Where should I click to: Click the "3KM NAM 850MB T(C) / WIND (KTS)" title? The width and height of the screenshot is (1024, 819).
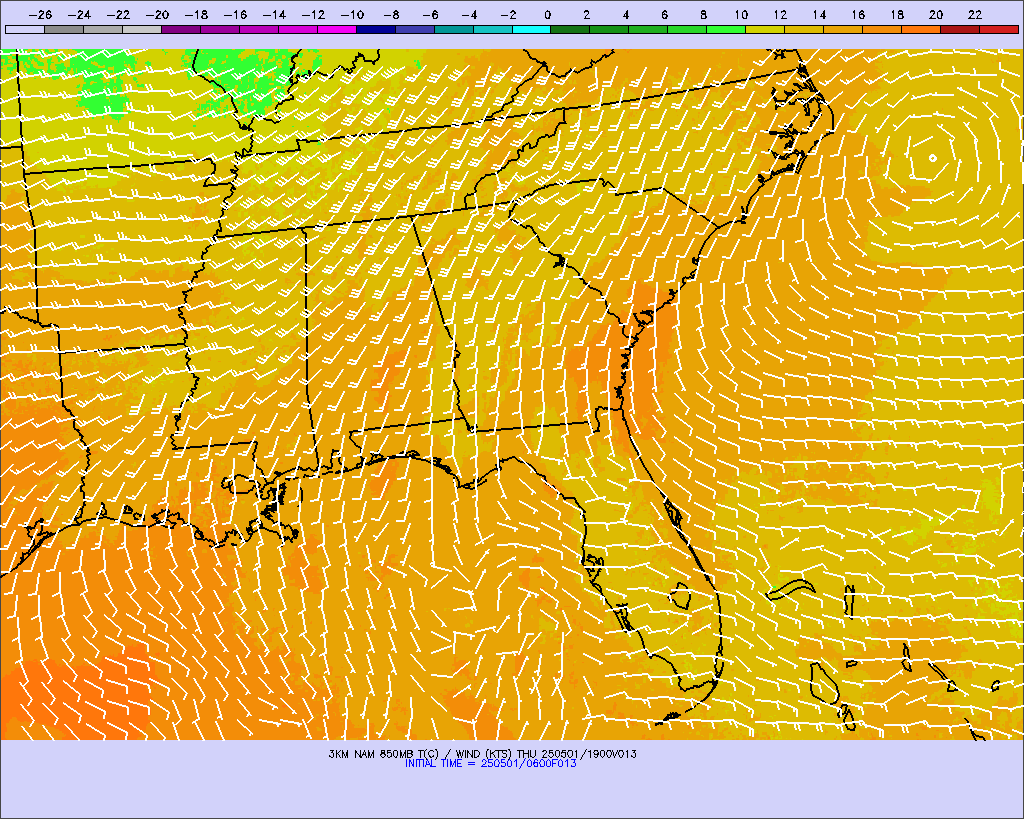[x=421, y=754]
